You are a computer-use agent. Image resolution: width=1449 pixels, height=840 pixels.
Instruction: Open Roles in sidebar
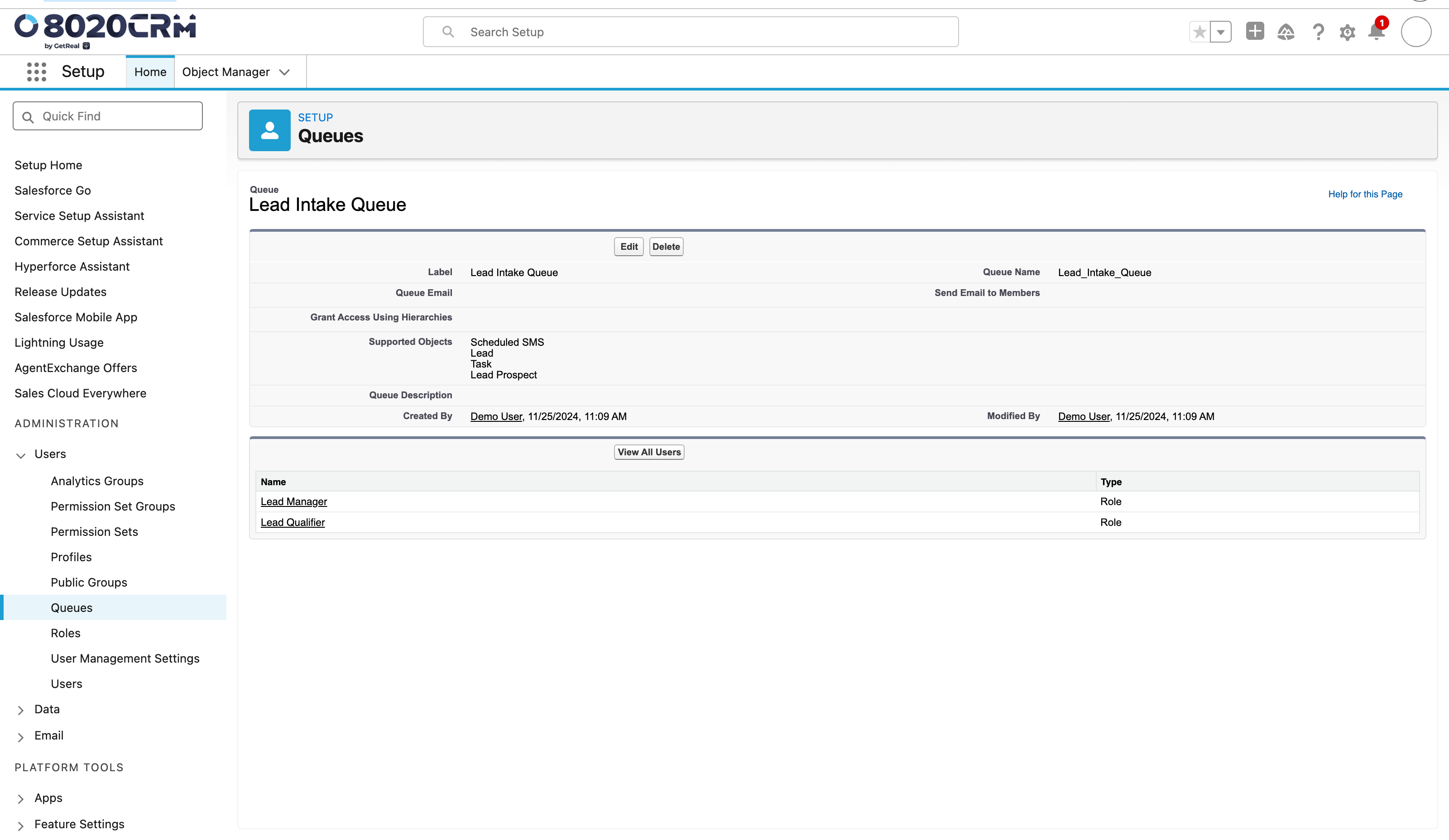point(66,633)
